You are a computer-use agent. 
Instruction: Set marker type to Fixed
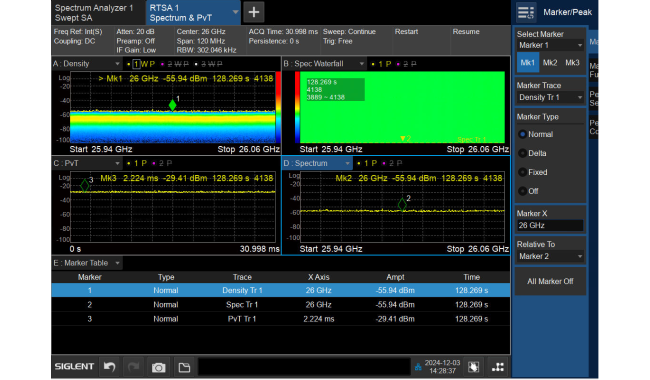click(533, 172)
